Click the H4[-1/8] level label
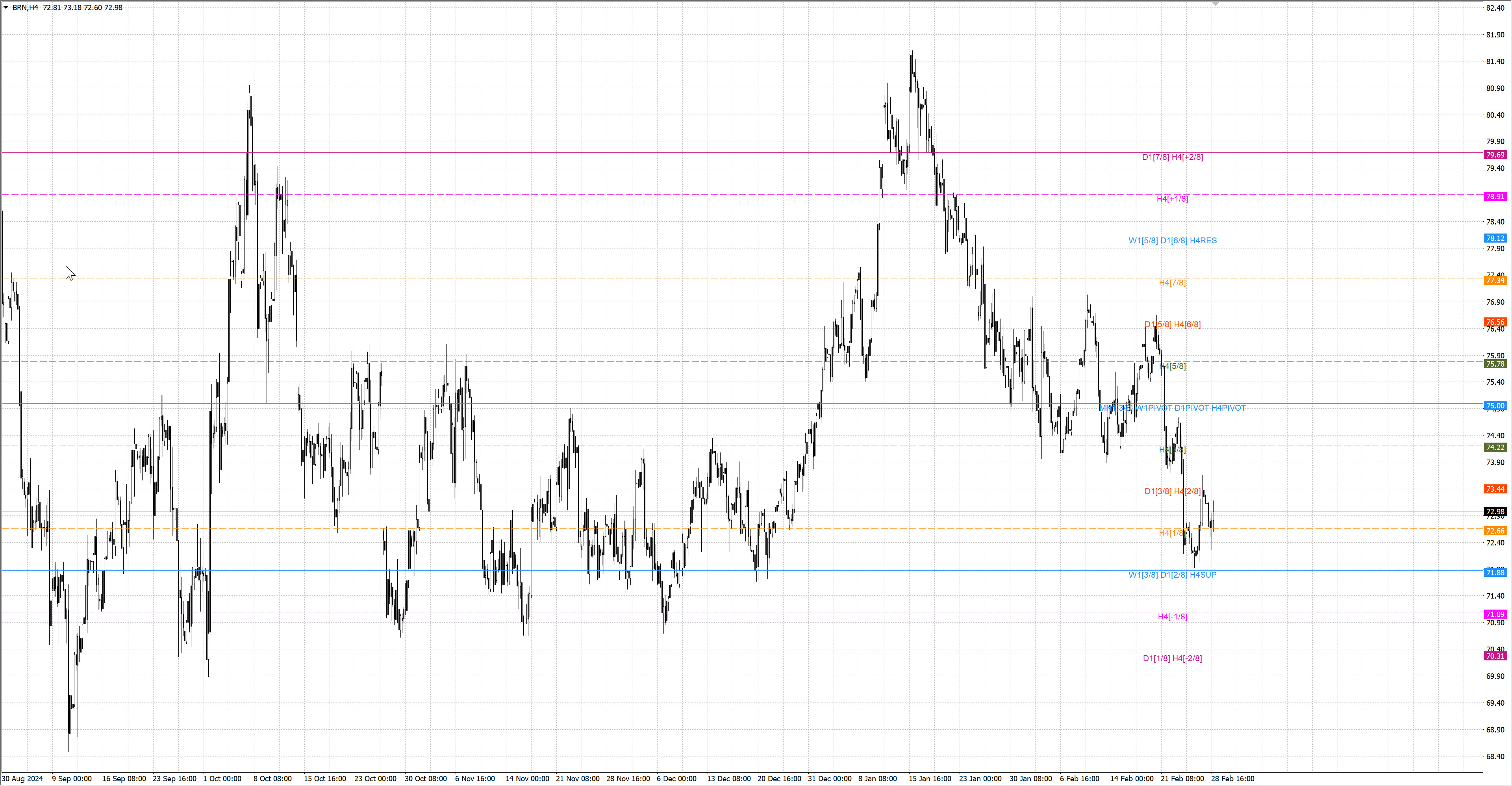This screenshot has width=1512, height=786. click(x=1172, y=616)
